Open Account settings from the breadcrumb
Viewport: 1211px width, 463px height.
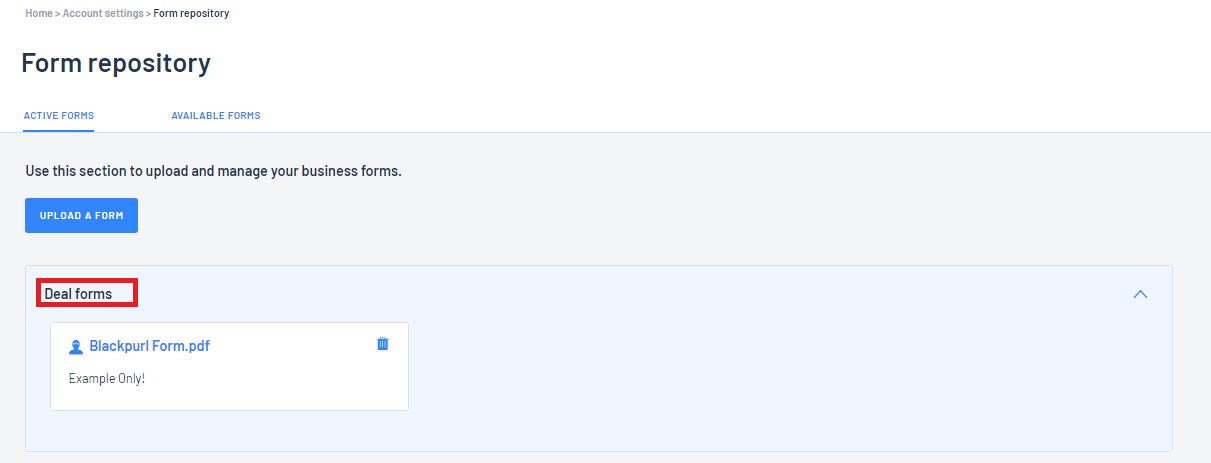tap(104, 13)
